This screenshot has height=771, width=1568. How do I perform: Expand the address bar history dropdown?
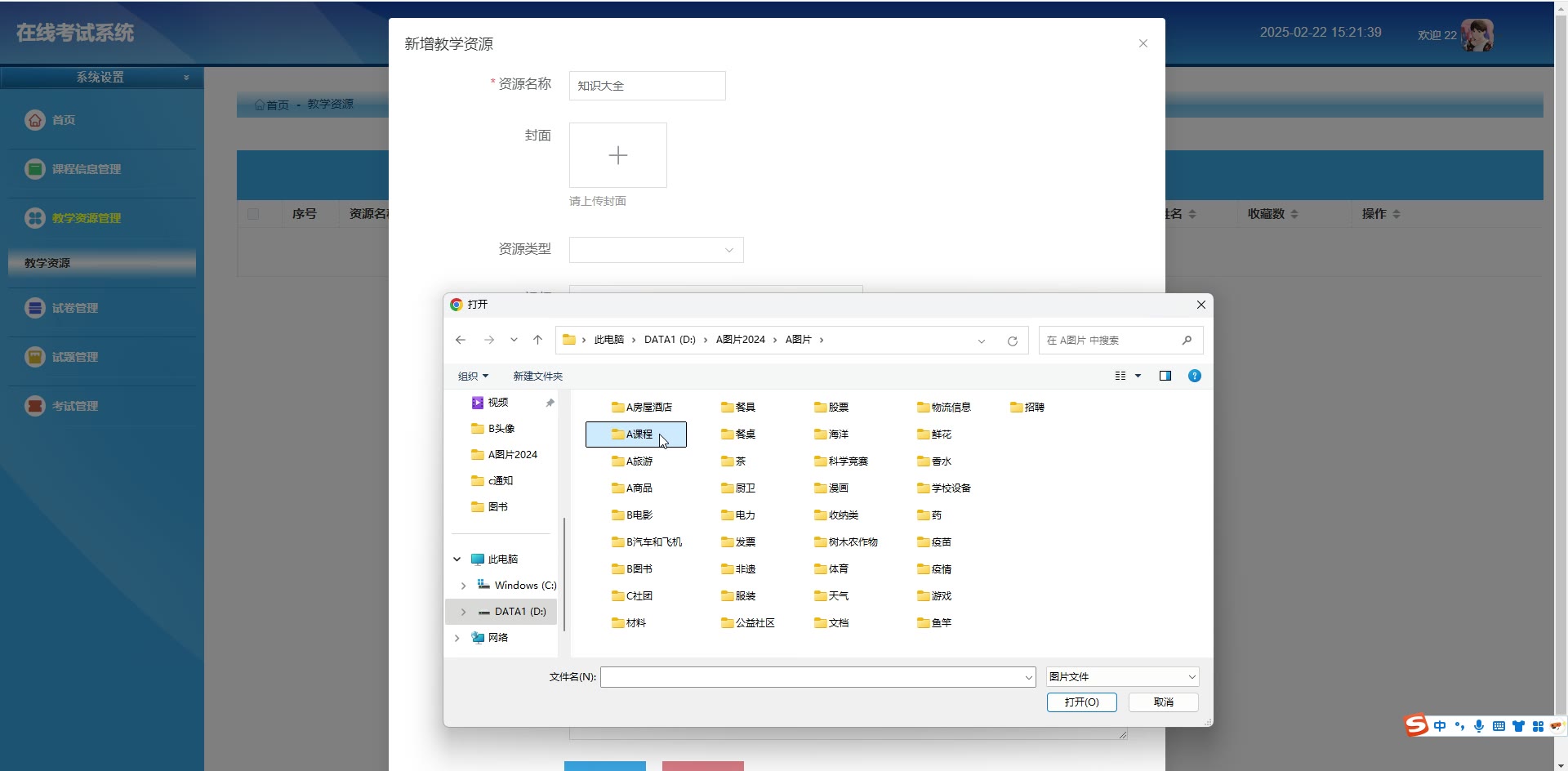(x=982, y=341)
